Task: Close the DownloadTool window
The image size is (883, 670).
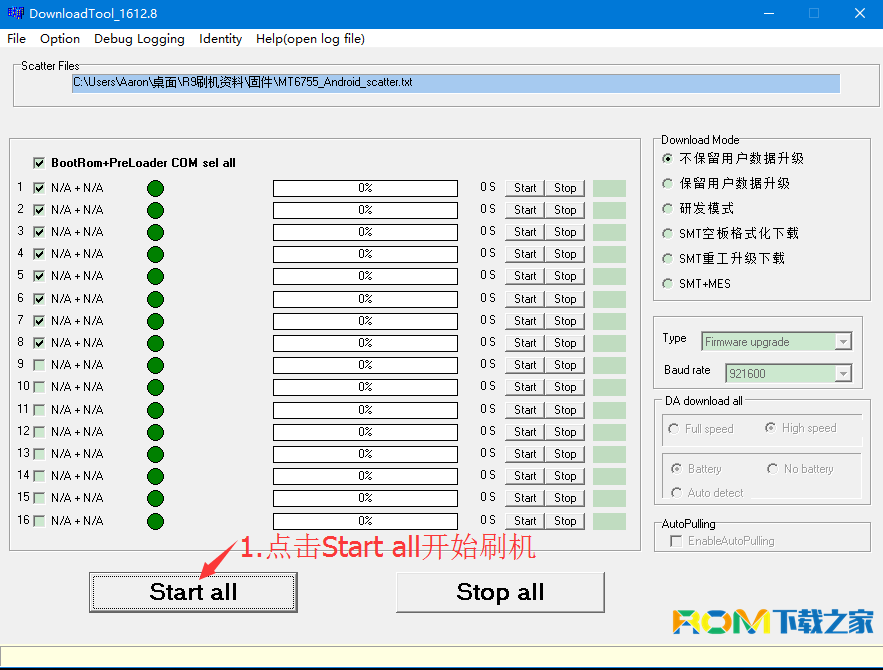Action: [x=859, y=14]
